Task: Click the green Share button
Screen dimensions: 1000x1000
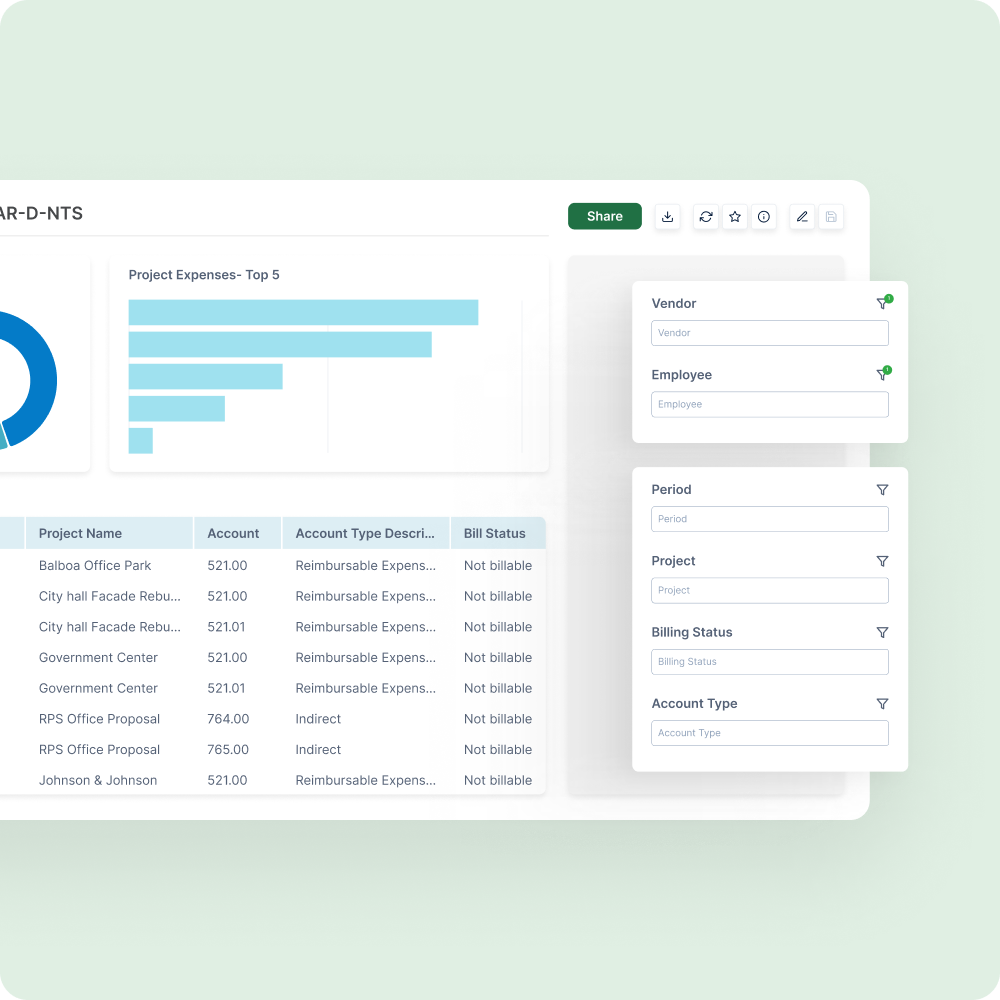Action: (x=604, y=216)
